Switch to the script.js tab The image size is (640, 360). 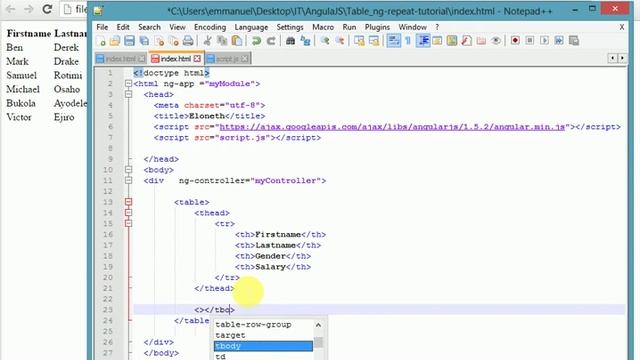point(227,59)
